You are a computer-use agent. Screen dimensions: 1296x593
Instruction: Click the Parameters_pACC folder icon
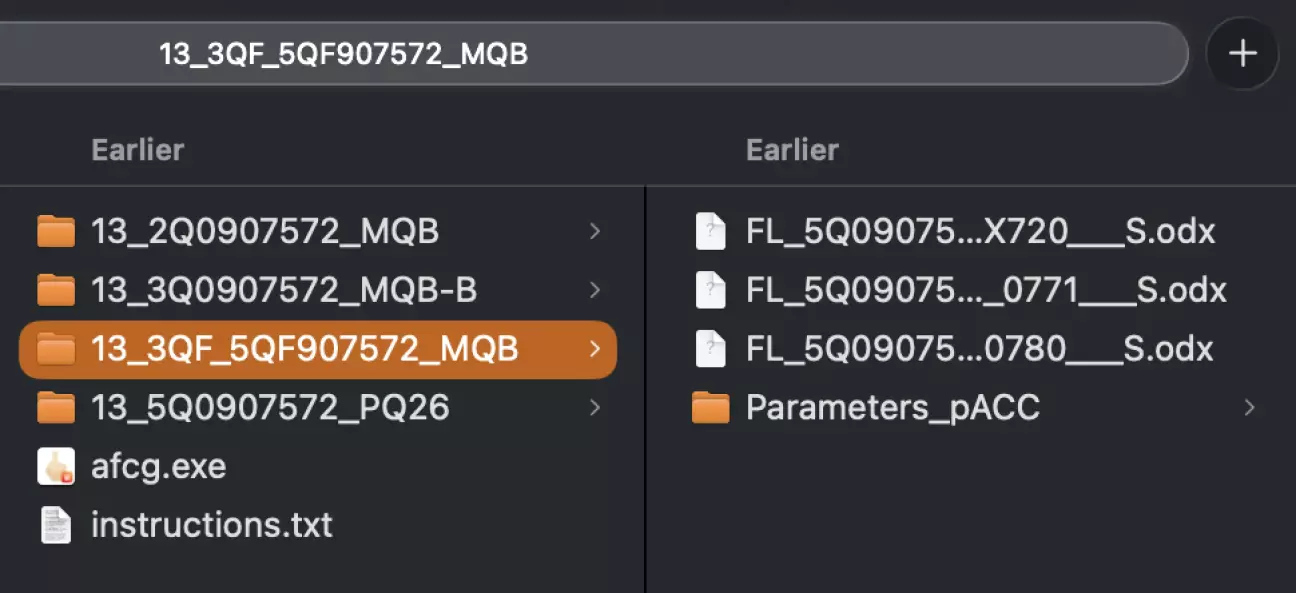711,408
